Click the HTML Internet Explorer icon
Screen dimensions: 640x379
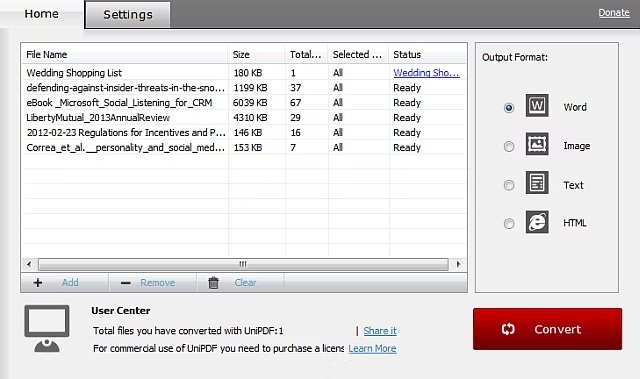537,222
